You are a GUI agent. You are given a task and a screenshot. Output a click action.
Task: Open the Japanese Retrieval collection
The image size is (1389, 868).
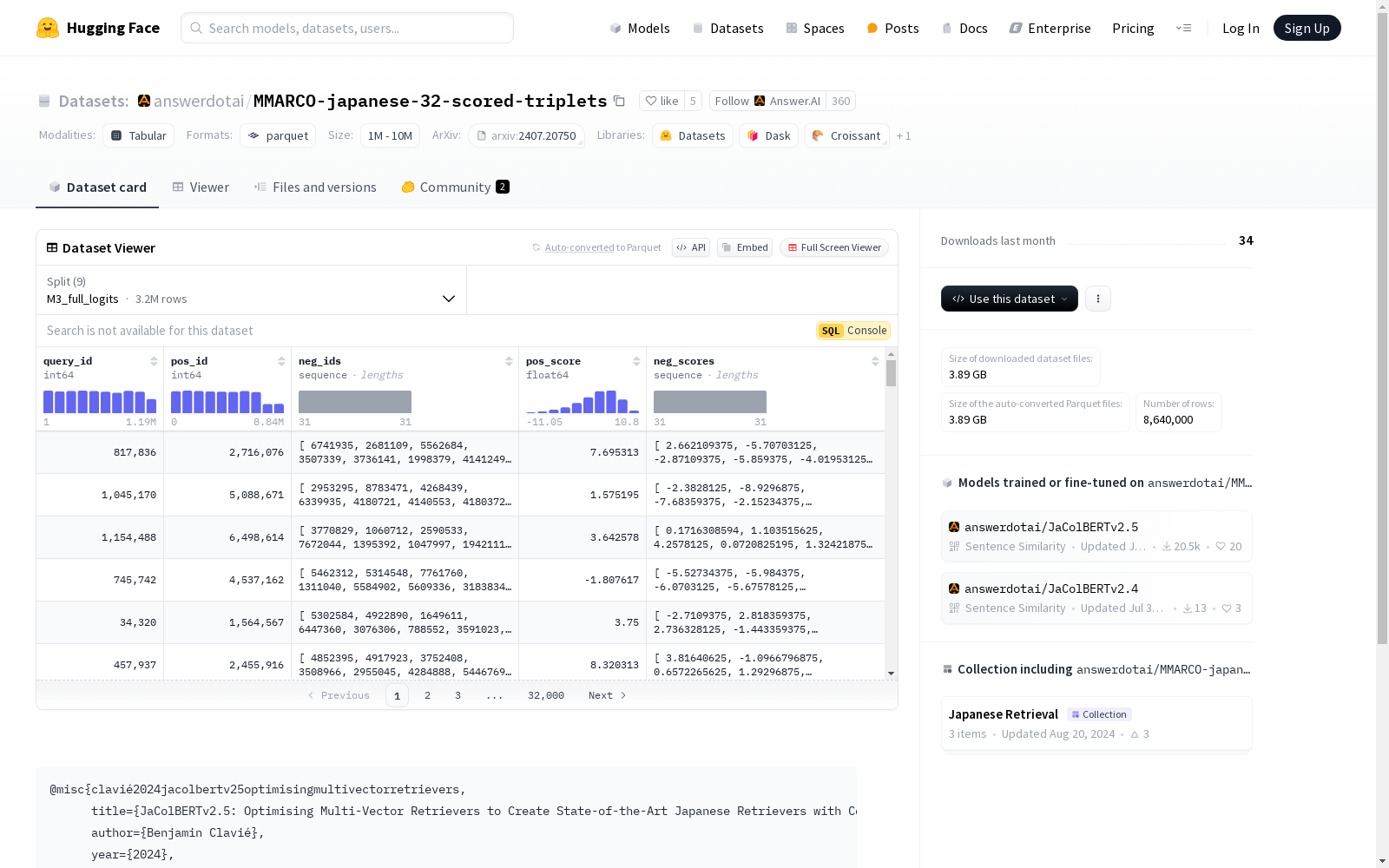tap(1096, 723)
